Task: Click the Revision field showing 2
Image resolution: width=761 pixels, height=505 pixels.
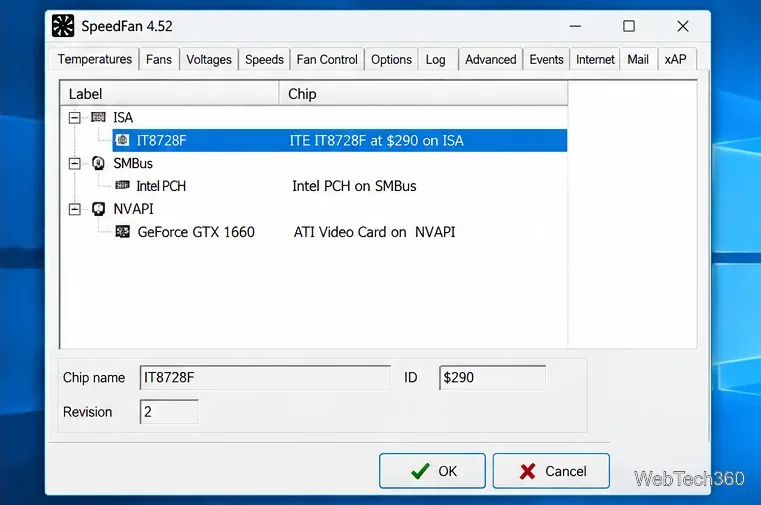Action: pyautogui.click(x=169, y=411)
